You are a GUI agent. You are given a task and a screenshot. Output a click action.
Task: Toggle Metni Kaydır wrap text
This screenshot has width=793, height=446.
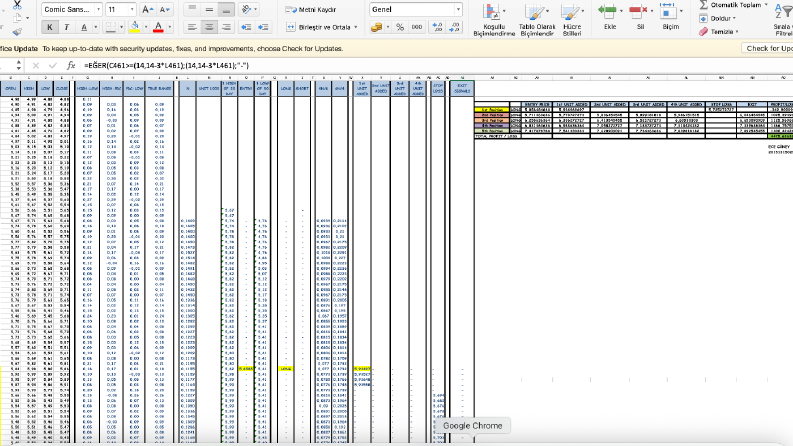pos(310,9)
